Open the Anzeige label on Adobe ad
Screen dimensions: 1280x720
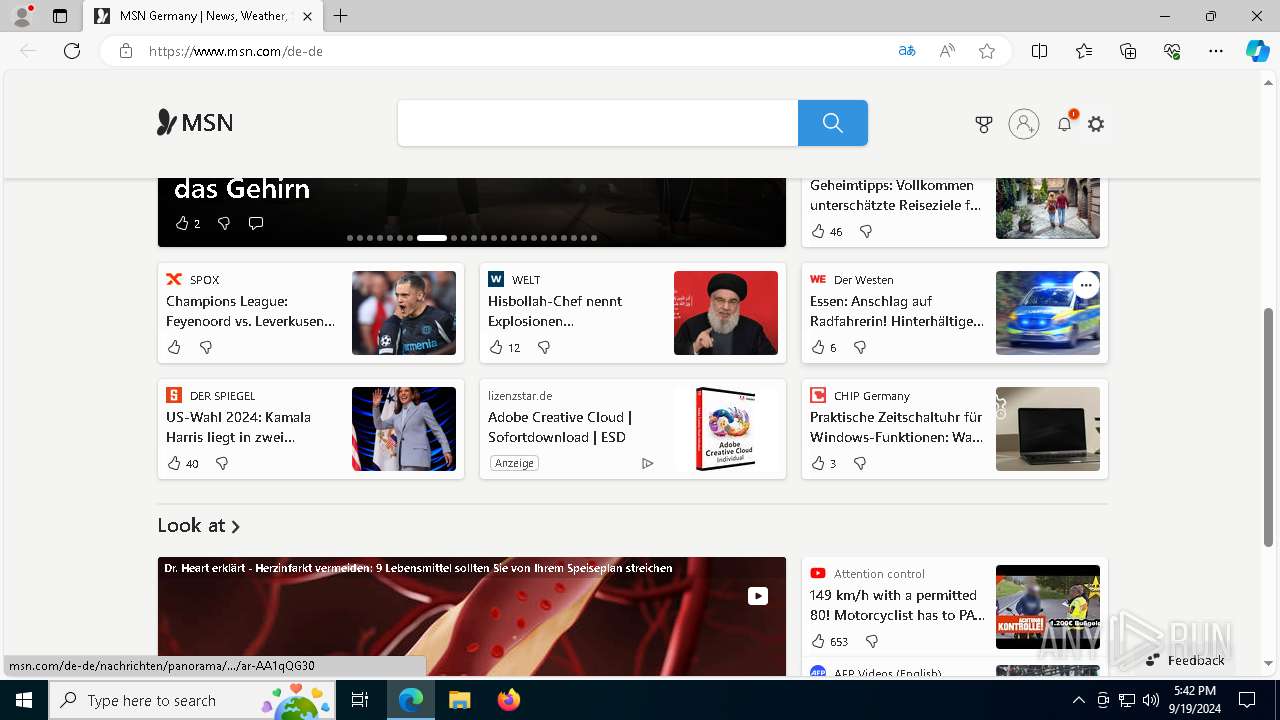click(x=514, y=463)
